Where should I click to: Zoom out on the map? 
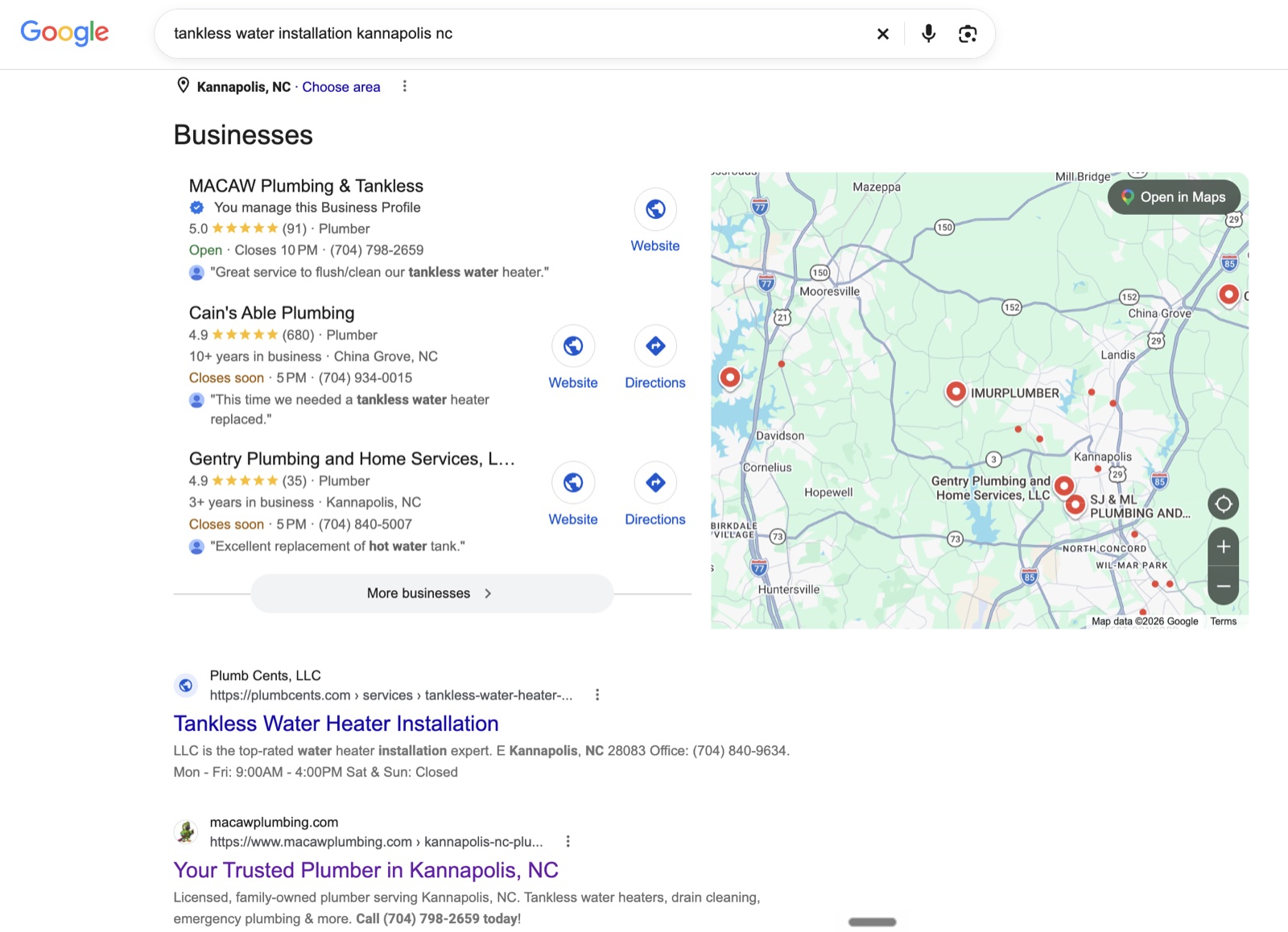[x=1224, y=586]
